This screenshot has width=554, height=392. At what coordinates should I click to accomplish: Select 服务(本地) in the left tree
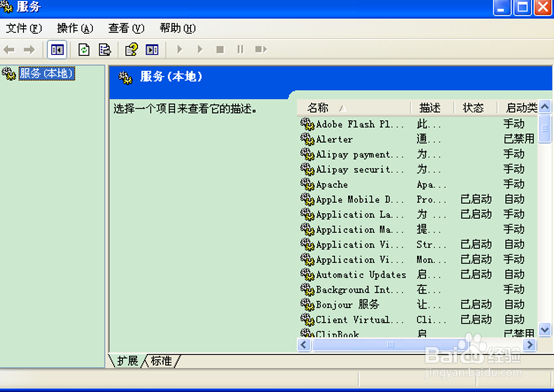(47, 74)
